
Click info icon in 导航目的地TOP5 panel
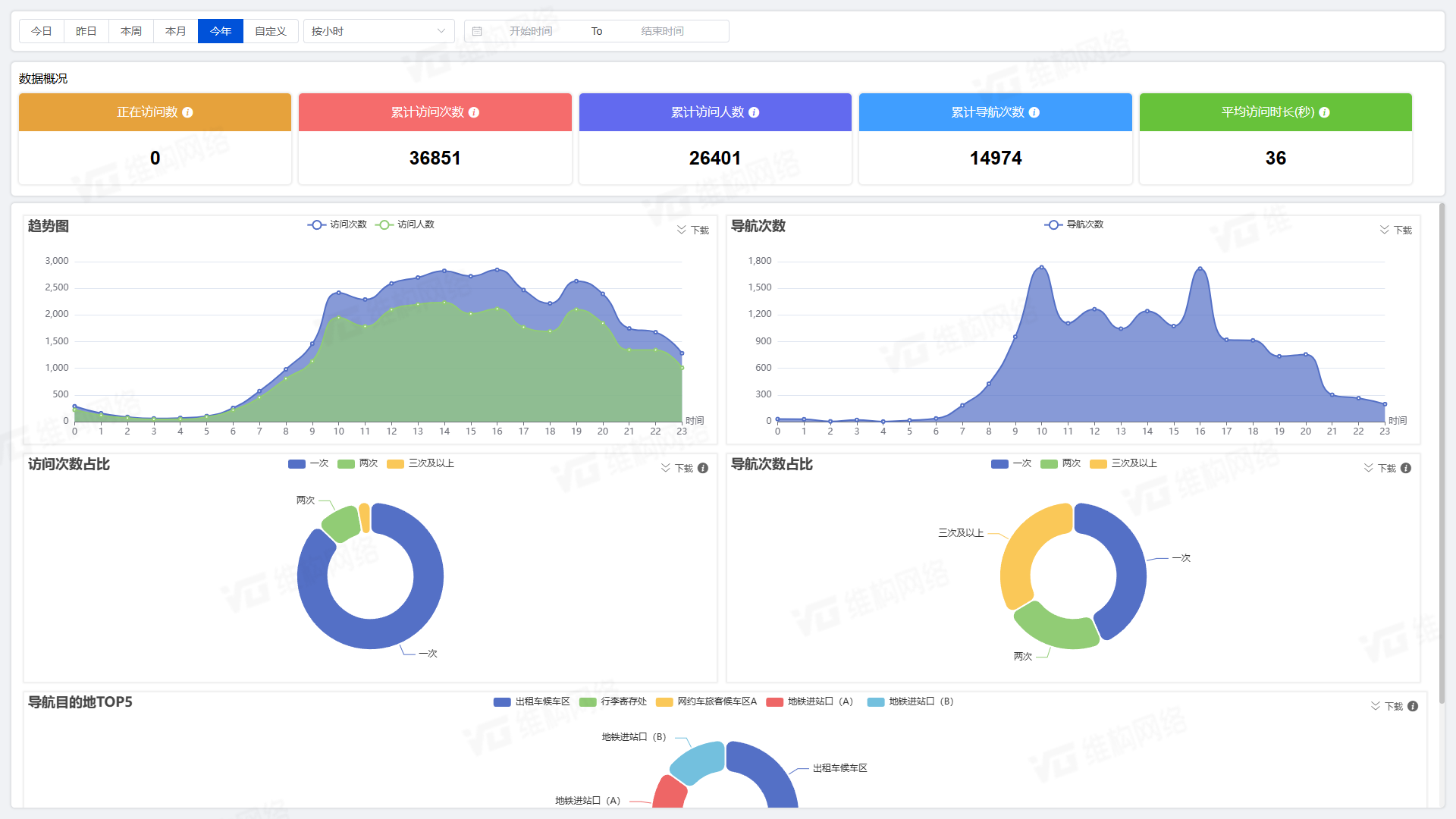(1413, 706)
